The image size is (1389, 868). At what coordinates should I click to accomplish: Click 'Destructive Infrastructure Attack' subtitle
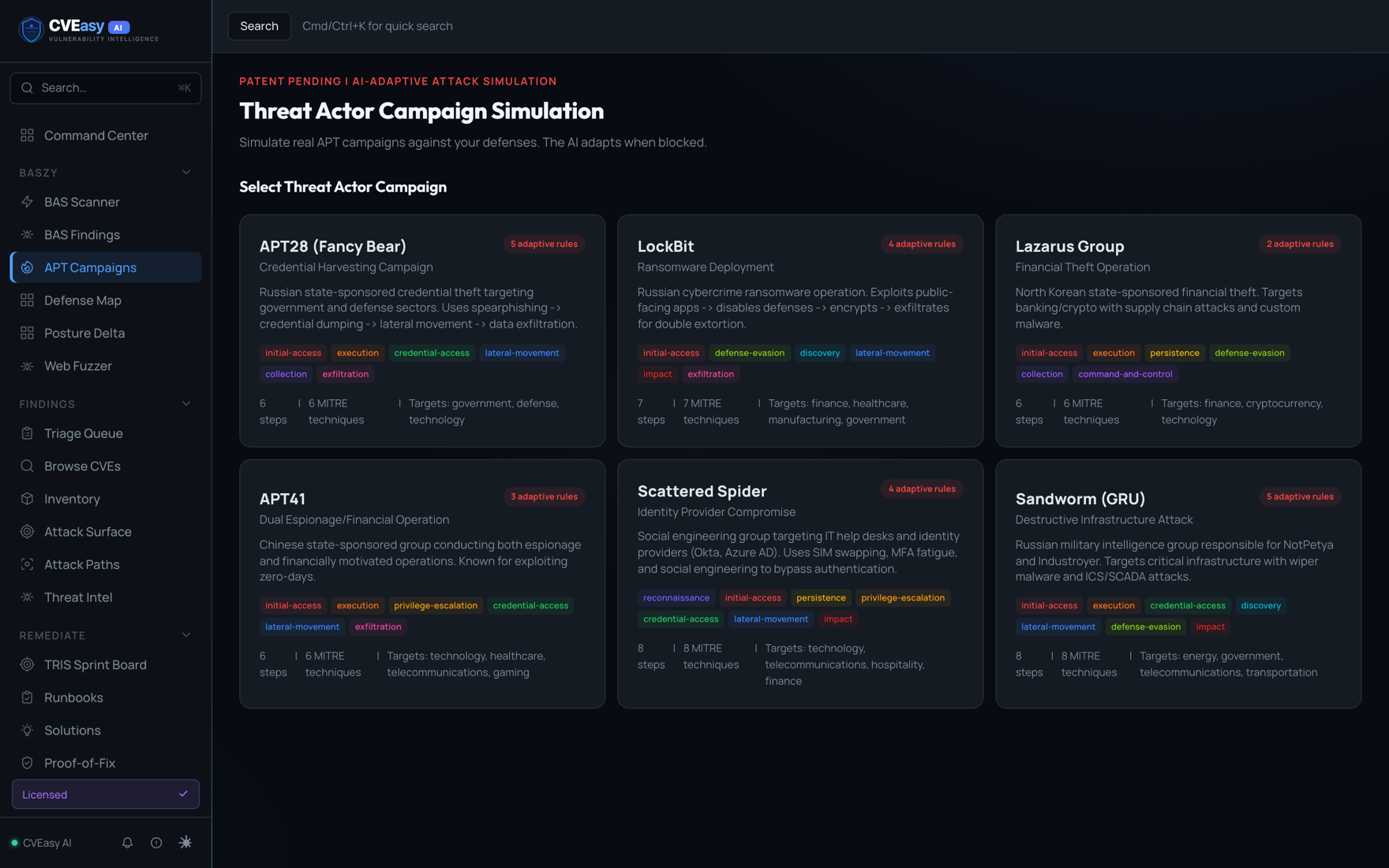coord(1103,520)
